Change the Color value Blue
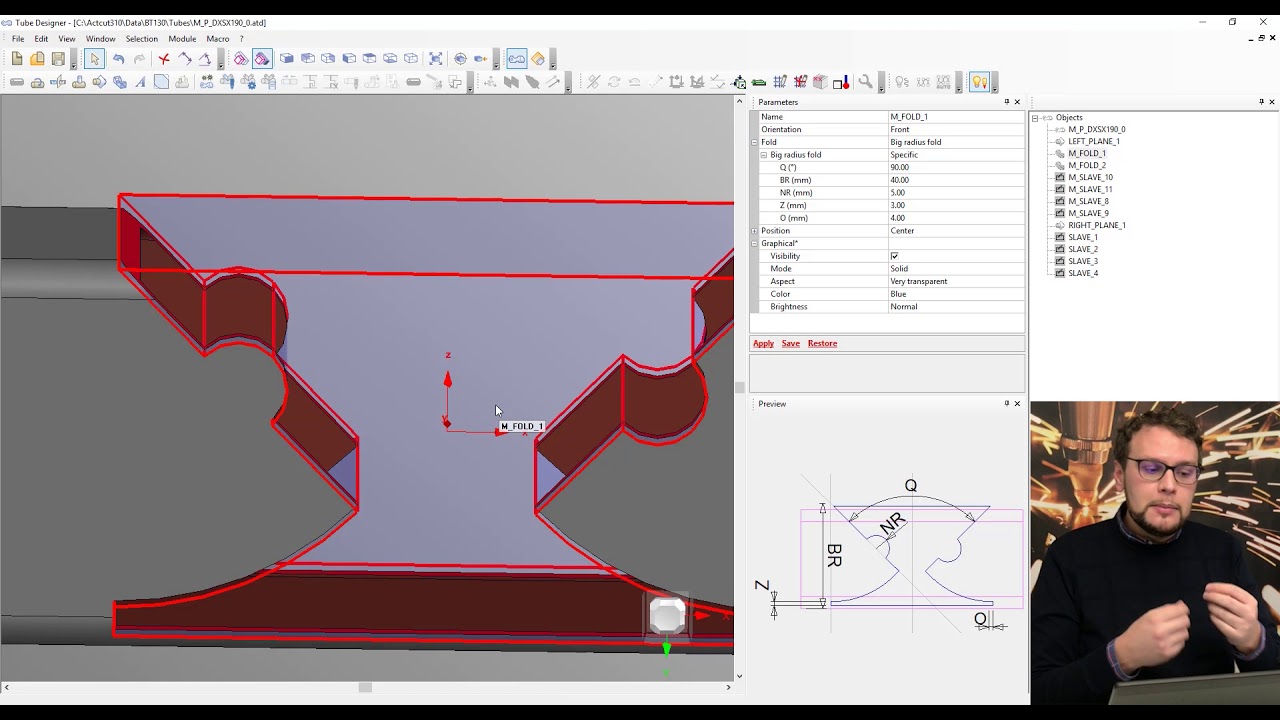 956,294
